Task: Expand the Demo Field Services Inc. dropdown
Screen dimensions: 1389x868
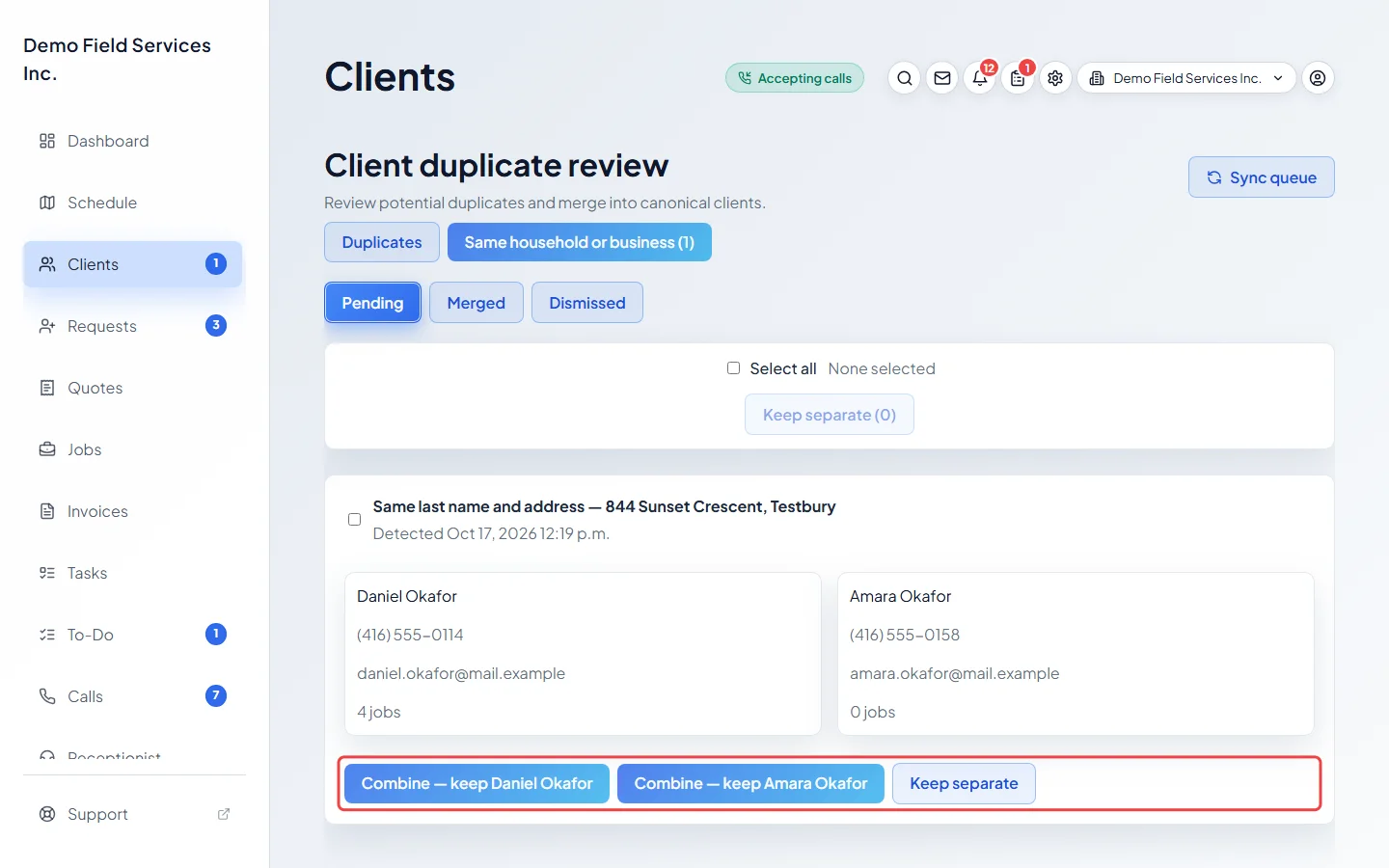Action: [x=1186, y=78]
